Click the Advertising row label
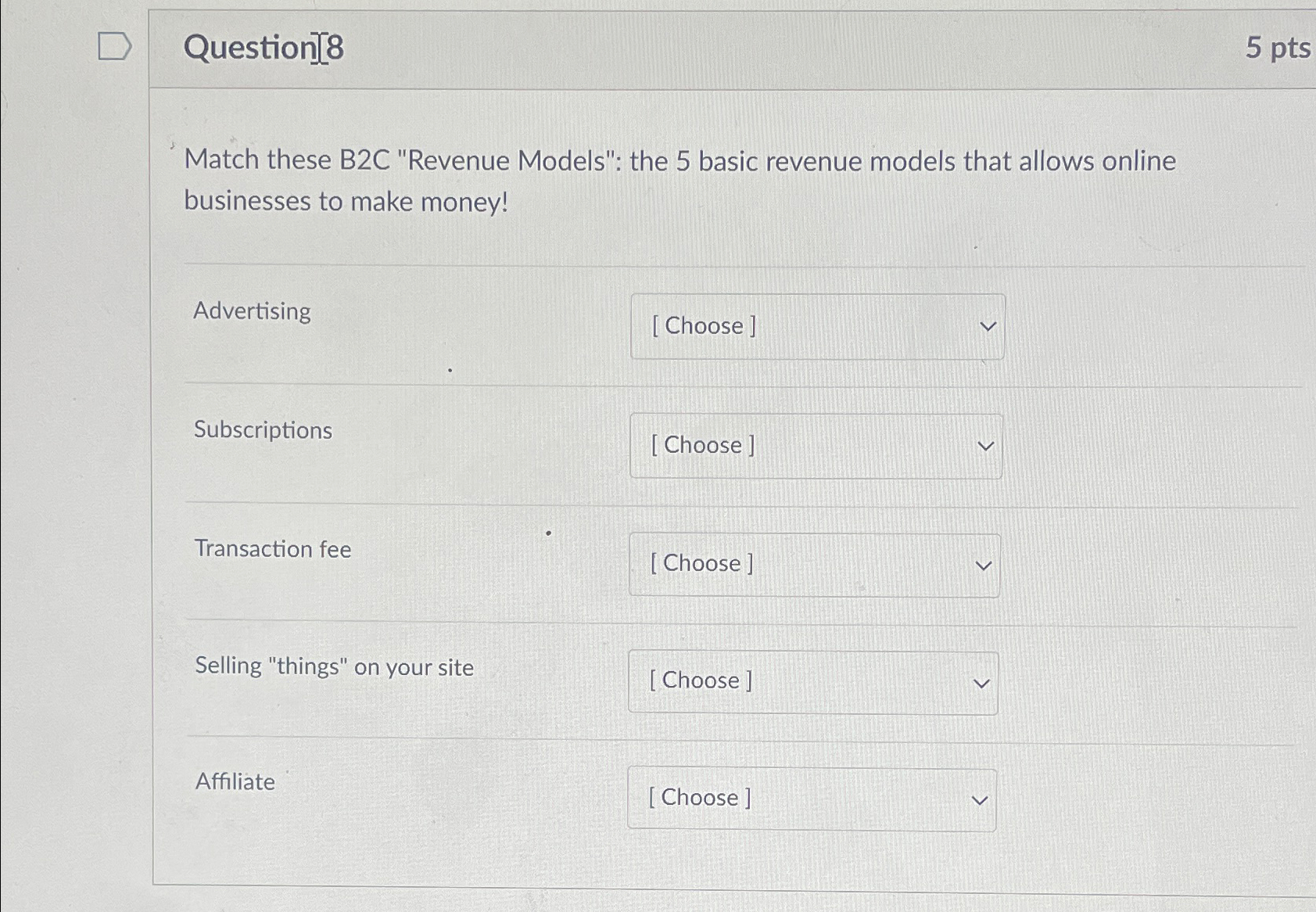The image size is (1316, 912). point(252,311)
